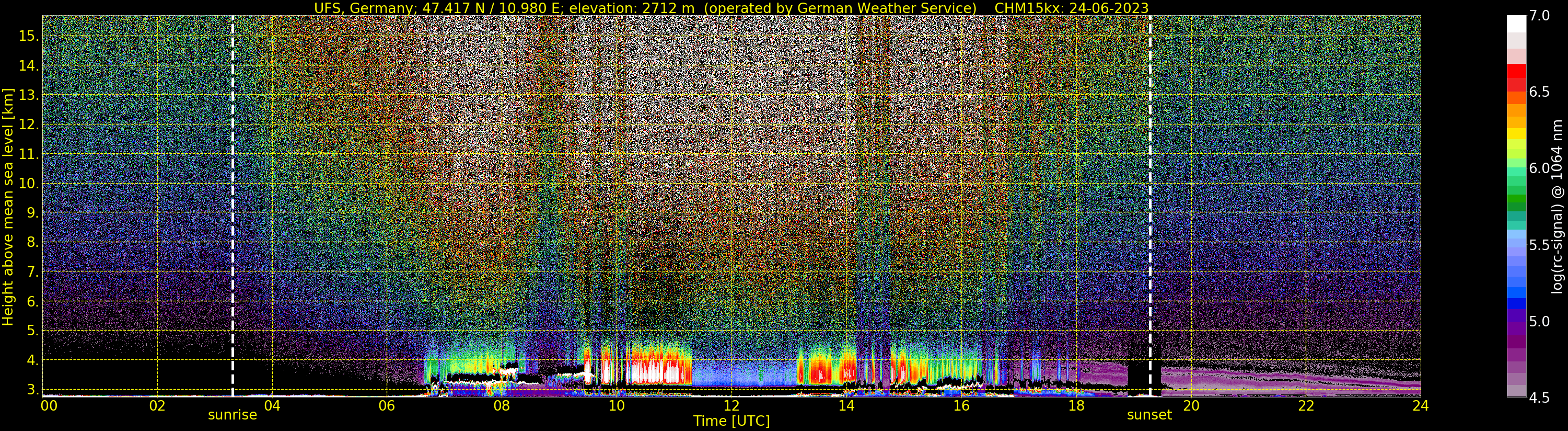Click the "Height above mean sea level [km]" axis label

point(8,207)
